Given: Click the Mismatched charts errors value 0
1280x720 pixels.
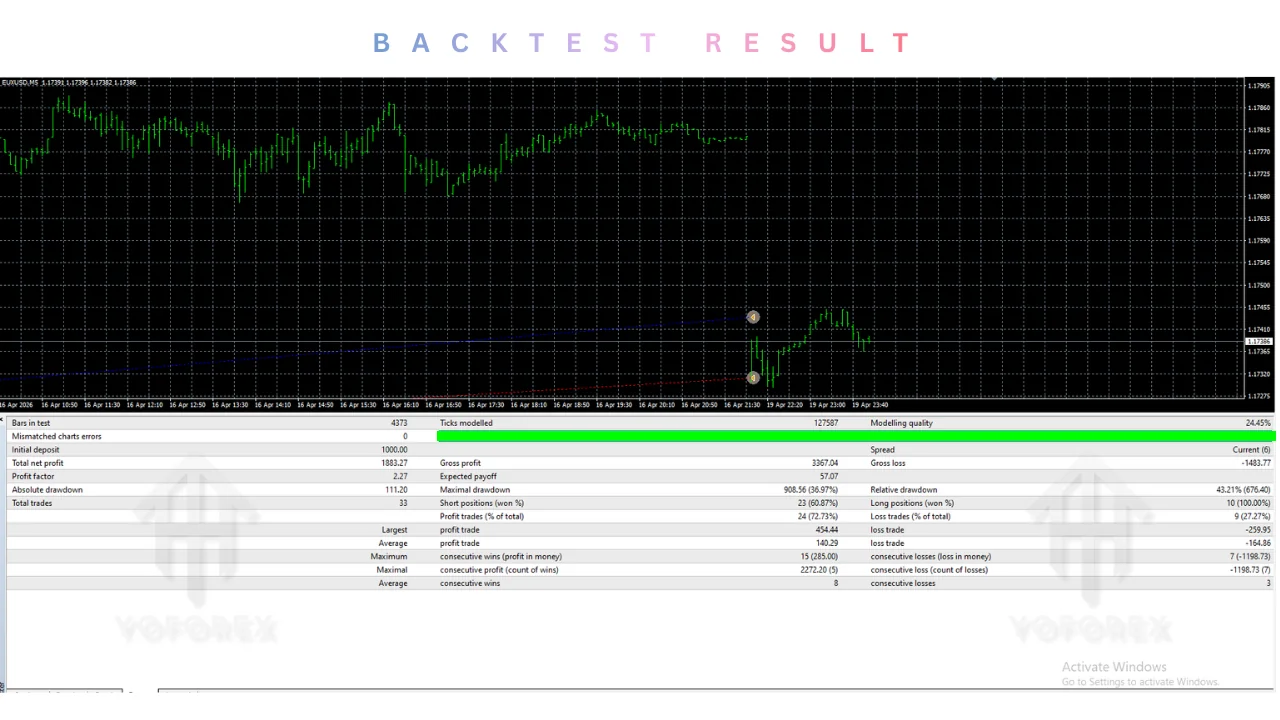Looking at the screenshot, I should [x=405, y=436].
